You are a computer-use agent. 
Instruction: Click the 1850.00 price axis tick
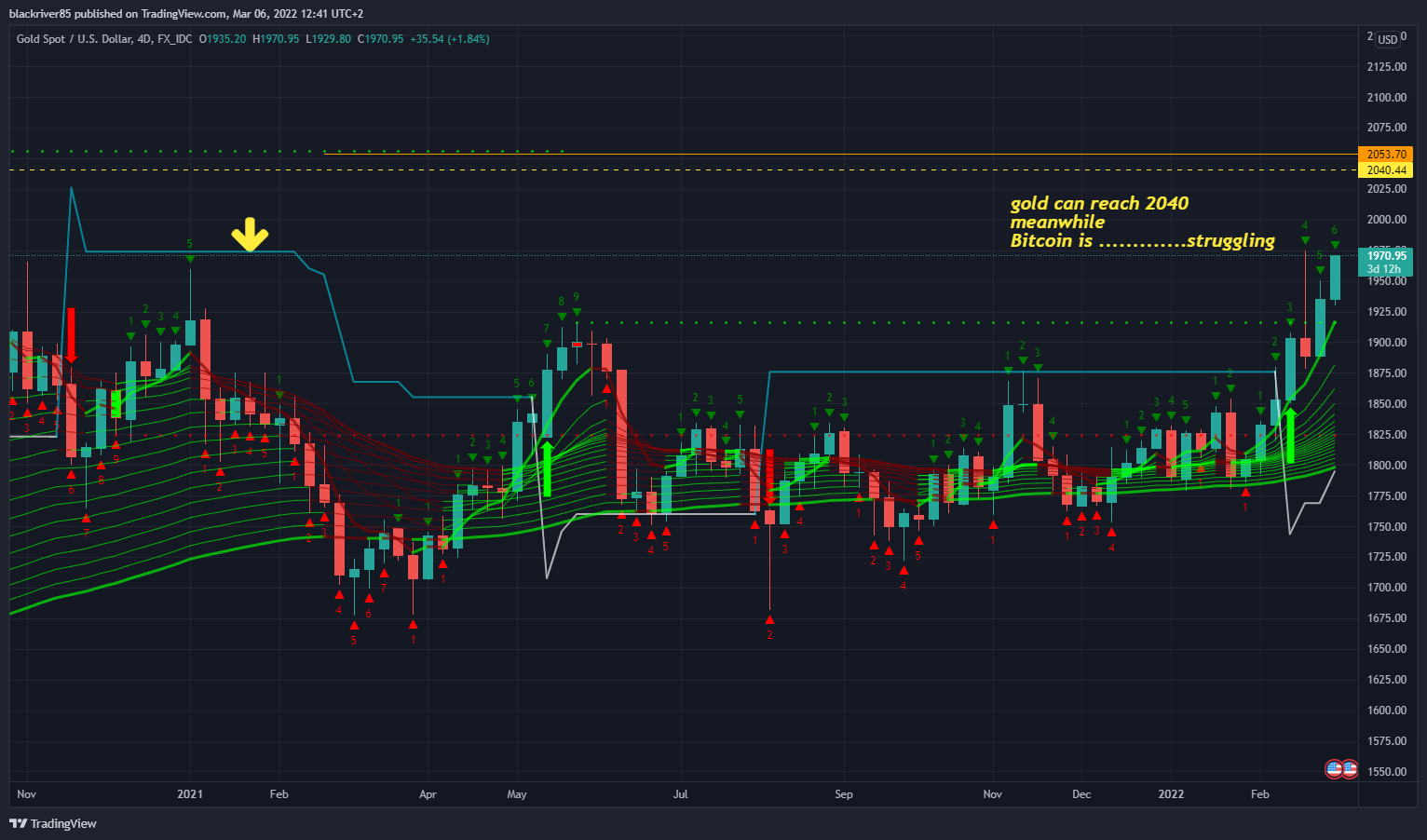[1387, 404]
